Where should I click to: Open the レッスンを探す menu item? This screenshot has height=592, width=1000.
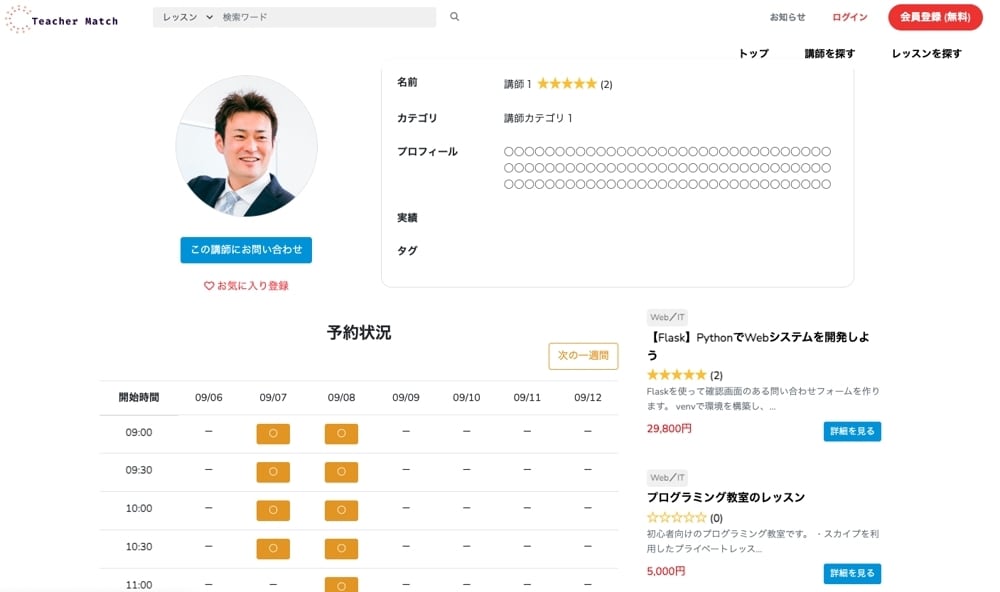[926, 54]
